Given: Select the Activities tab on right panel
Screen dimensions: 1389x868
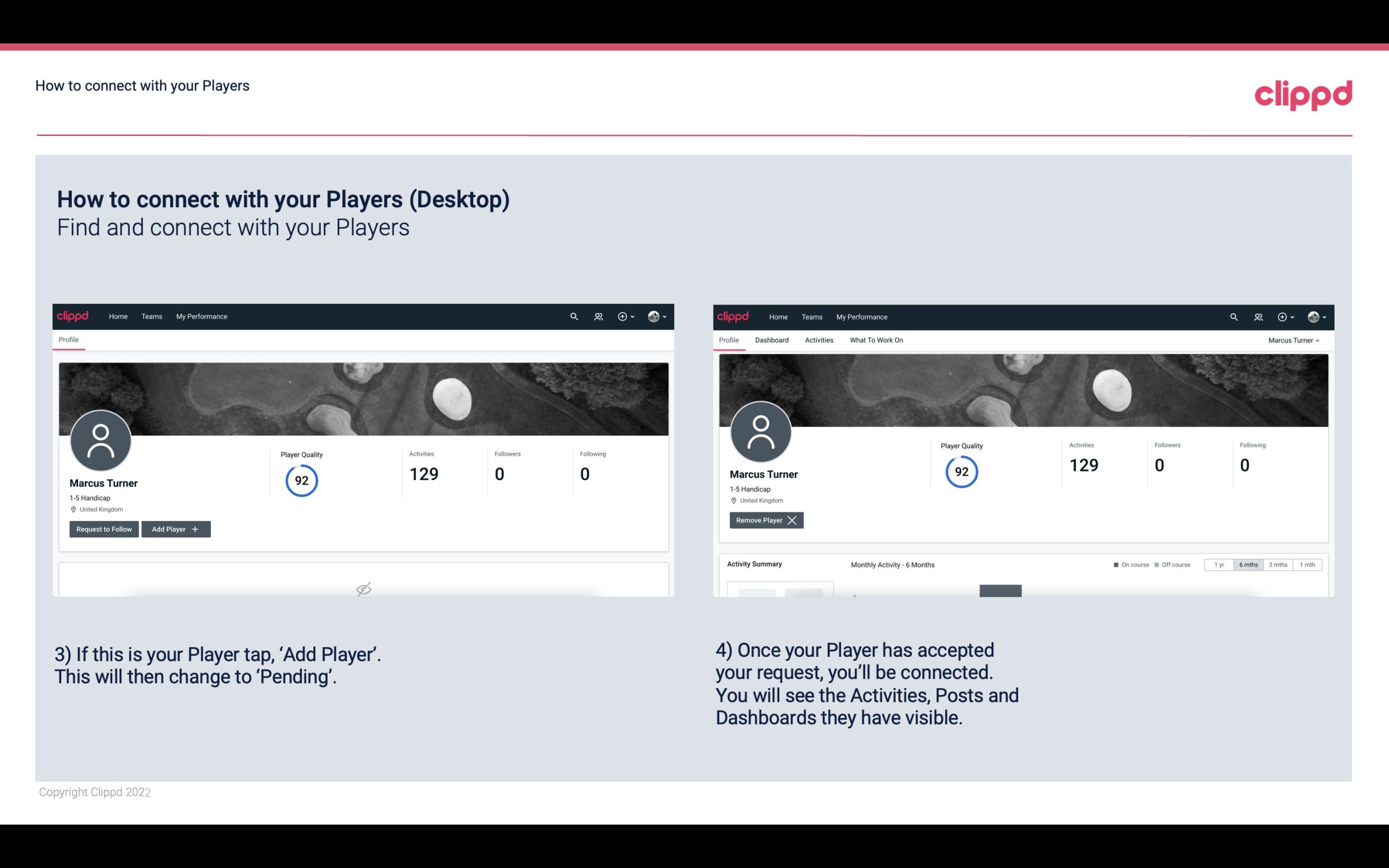Looking at the screenshot, I should 818,340.
